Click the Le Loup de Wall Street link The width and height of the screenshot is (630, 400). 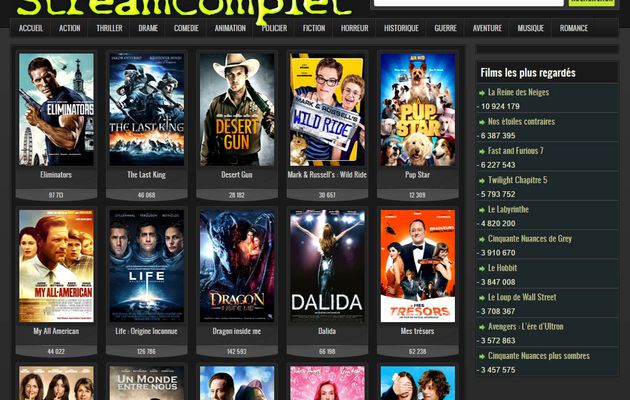click(522, 297)
